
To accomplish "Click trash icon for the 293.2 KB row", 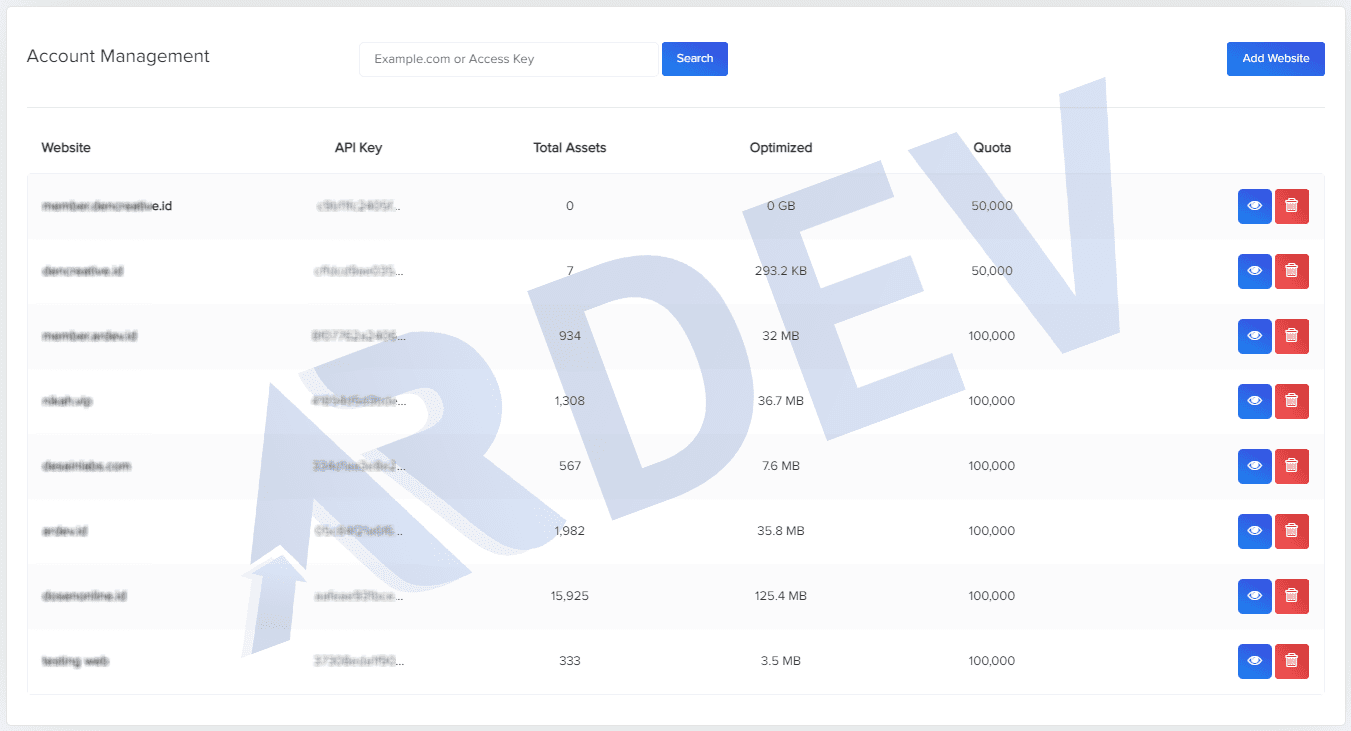I will 1291,271.
